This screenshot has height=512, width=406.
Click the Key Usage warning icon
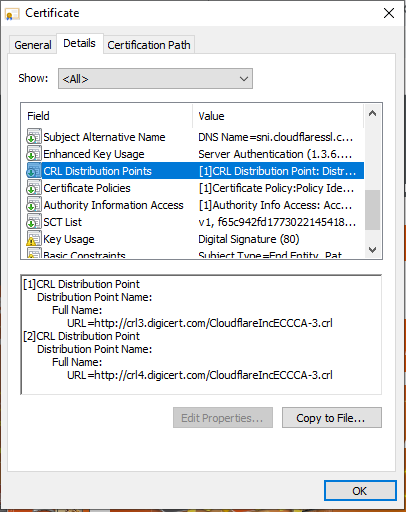34,239
